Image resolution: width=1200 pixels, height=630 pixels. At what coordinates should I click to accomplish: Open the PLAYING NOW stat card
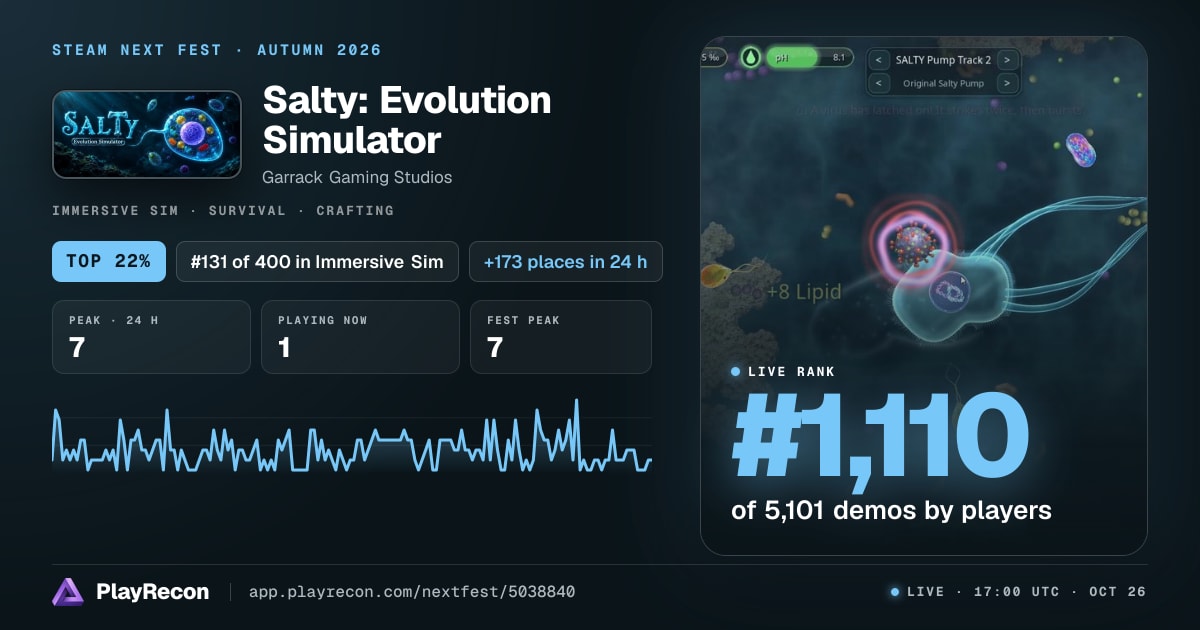(360, 337)
